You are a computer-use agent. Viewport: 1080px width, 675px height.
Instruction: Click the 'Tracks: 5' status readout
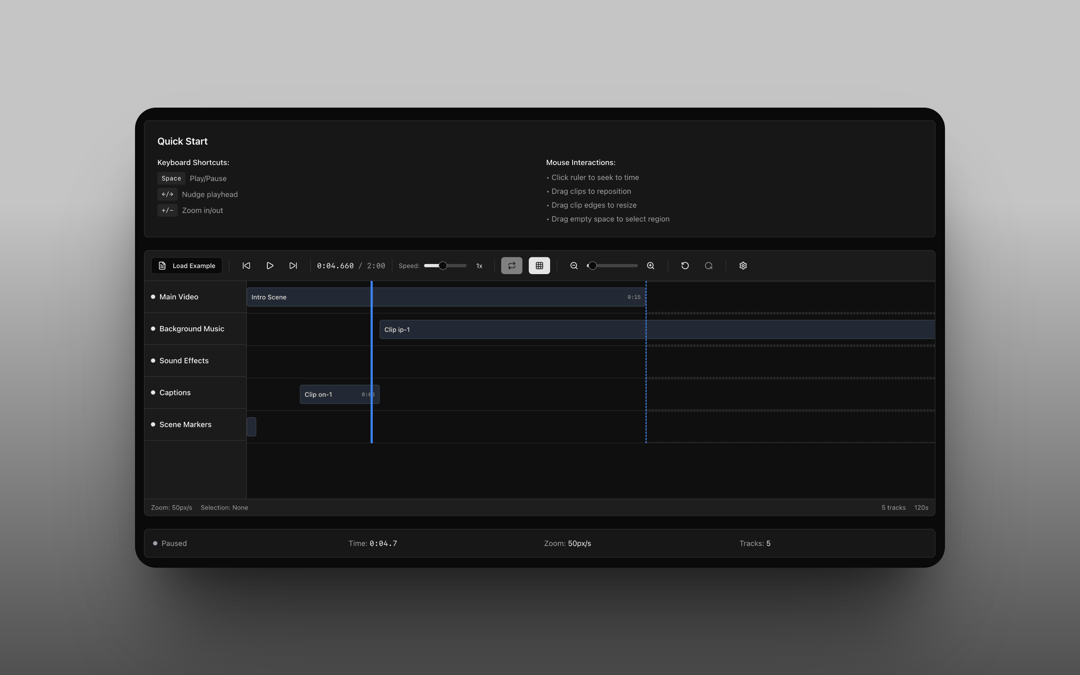(755, 543)
